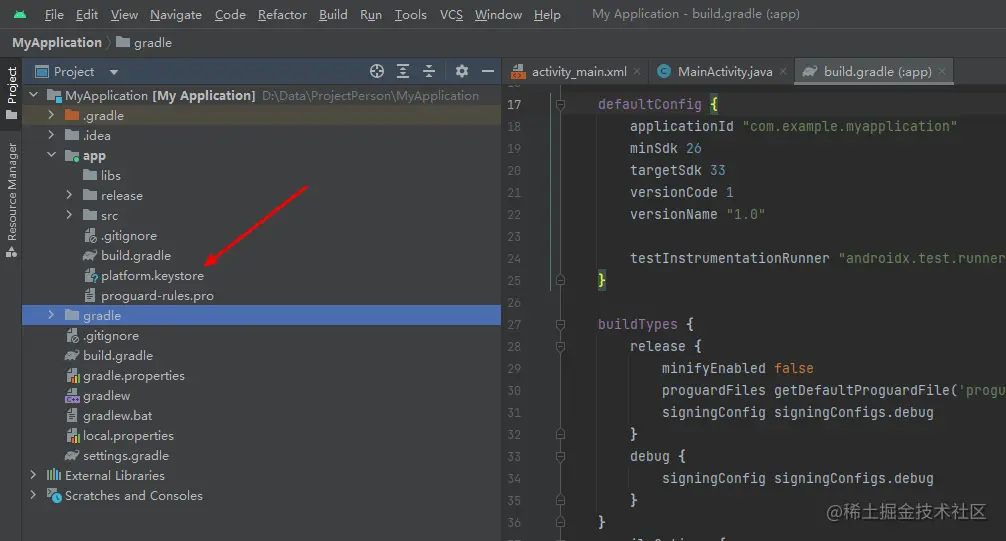This screenshot has height=541, width=1006.
Task: Collapse the MyApplication root node
Action: pyautogui.click(x=33, y=95)
